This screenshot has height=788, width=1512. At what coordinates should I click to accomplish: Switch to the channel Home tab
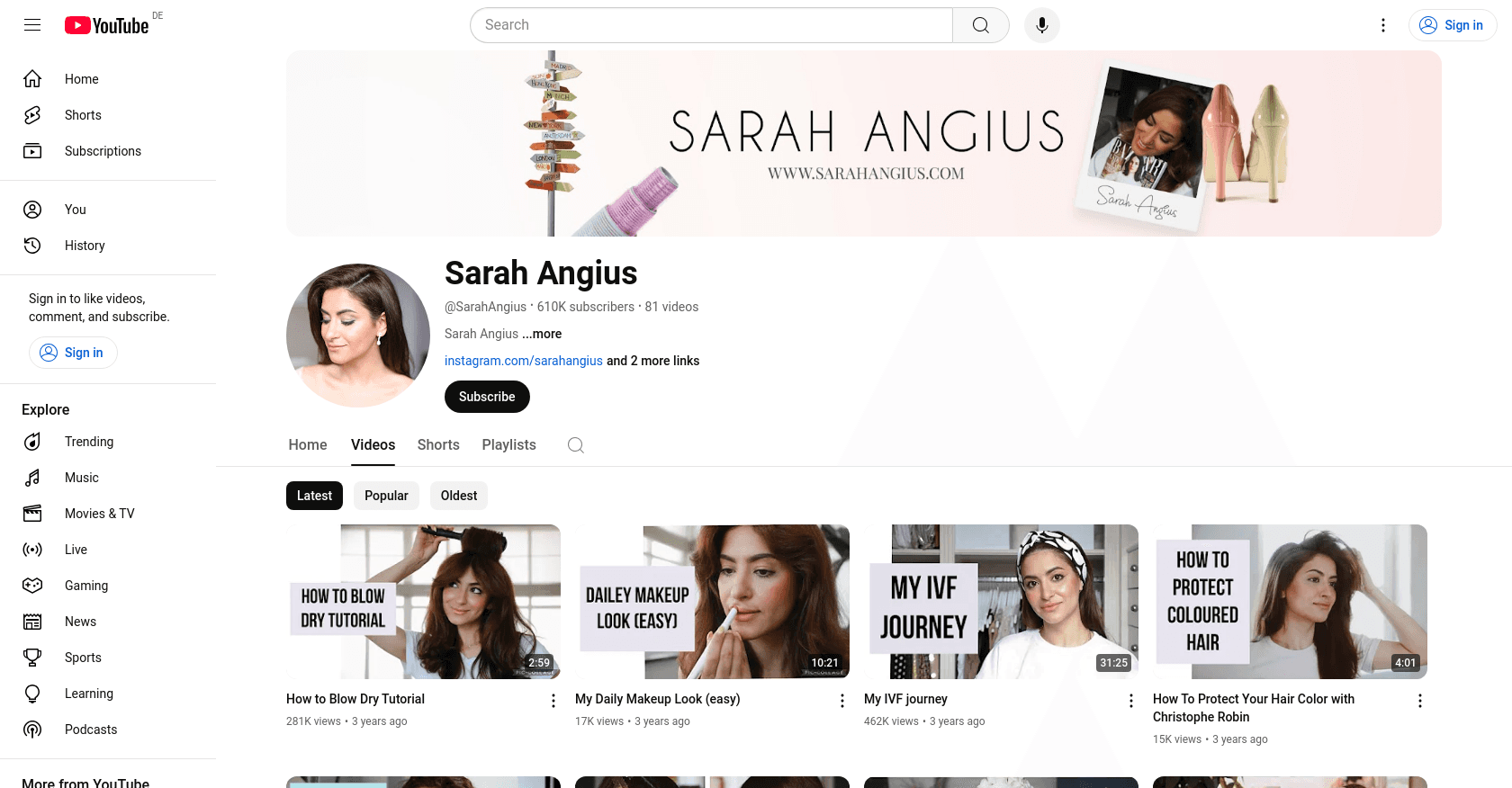[308, 445]
